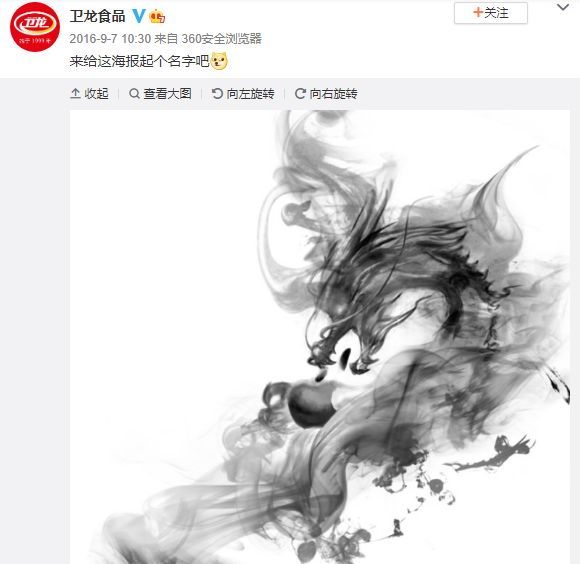Click the post text 来给这海报起个名字吧
This screenshot has width=580, height=564.
point(139,61)
